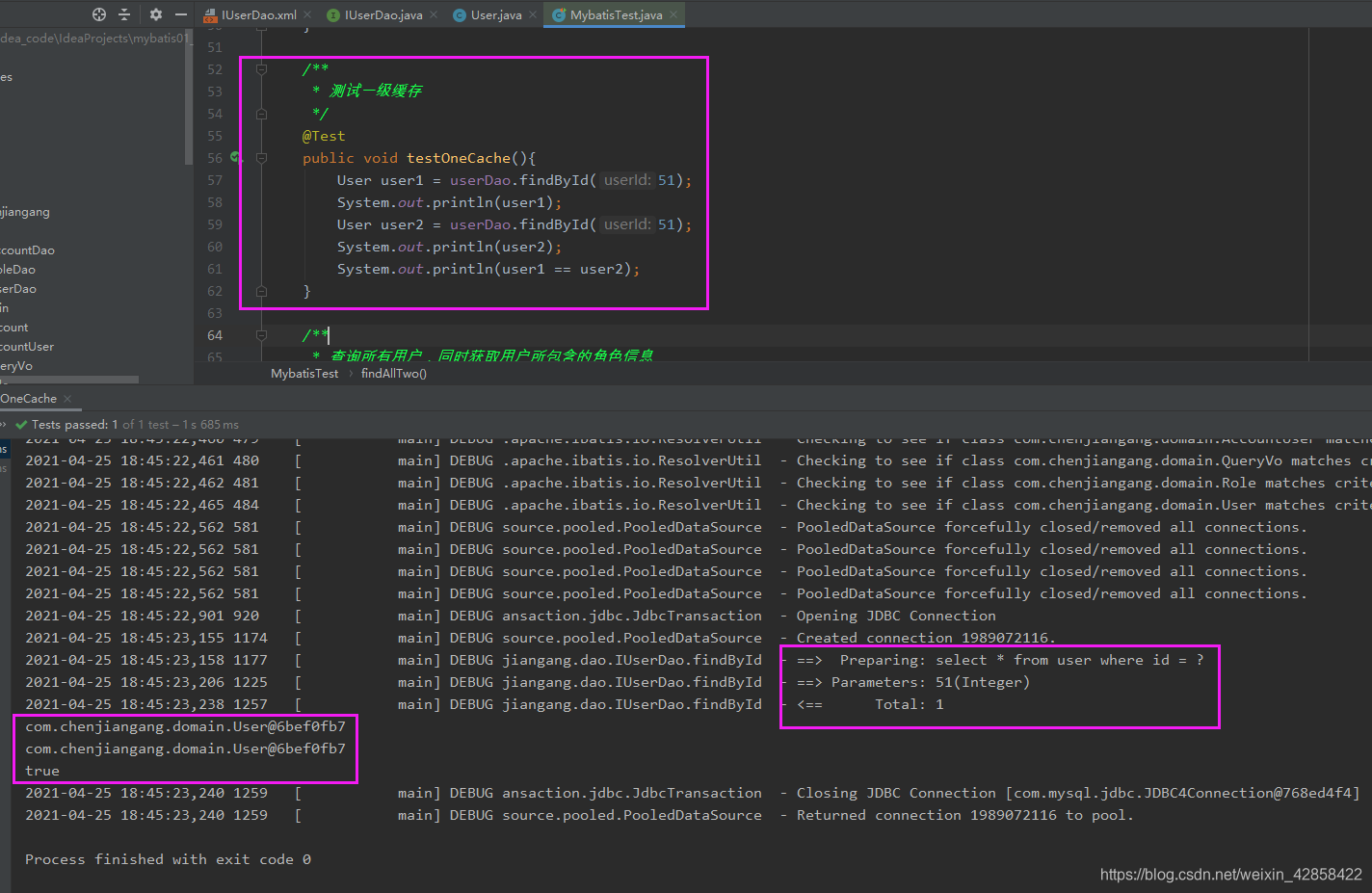Screen dimensions: 1372x893
Task: Click 'user1 == user2' expression
Action: (563, 269)
